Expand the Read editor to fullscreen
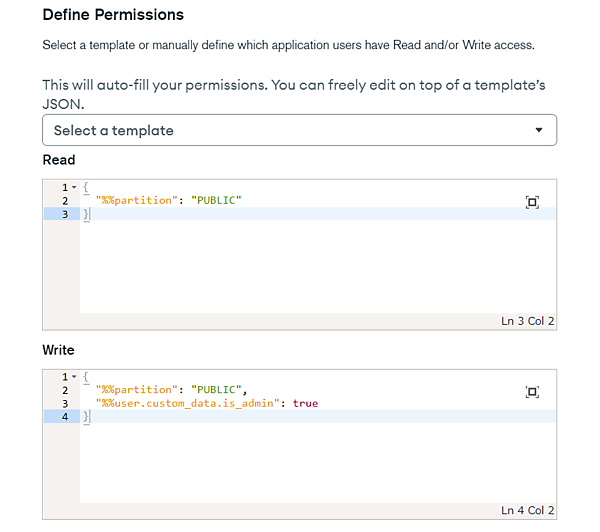Image resolution: width=600 pixels, height=532 pixels. pyautogui.click(x=532, y=202)
